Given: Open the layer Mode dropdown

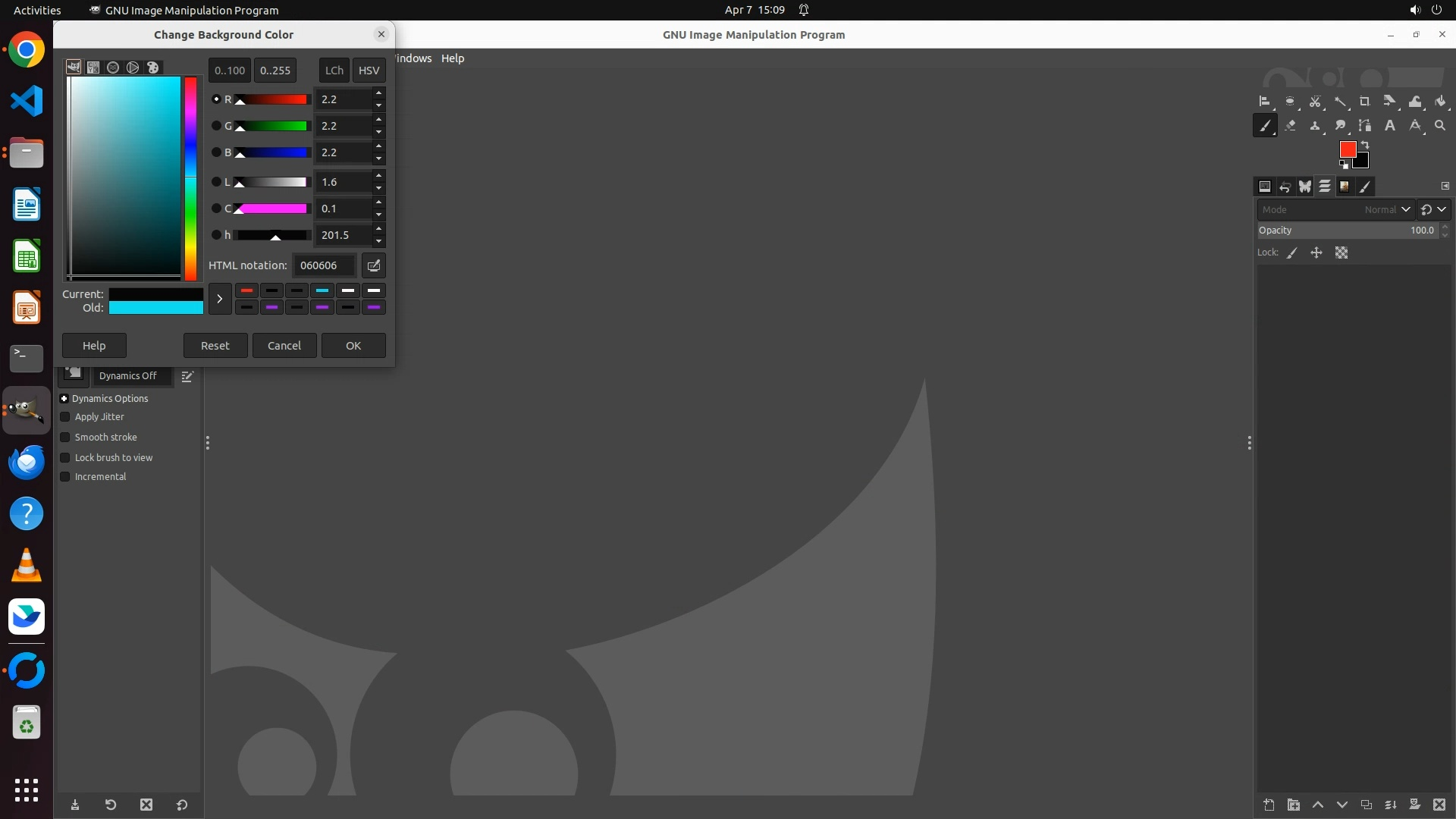Looking at the screenshot, I should 1335,210.
